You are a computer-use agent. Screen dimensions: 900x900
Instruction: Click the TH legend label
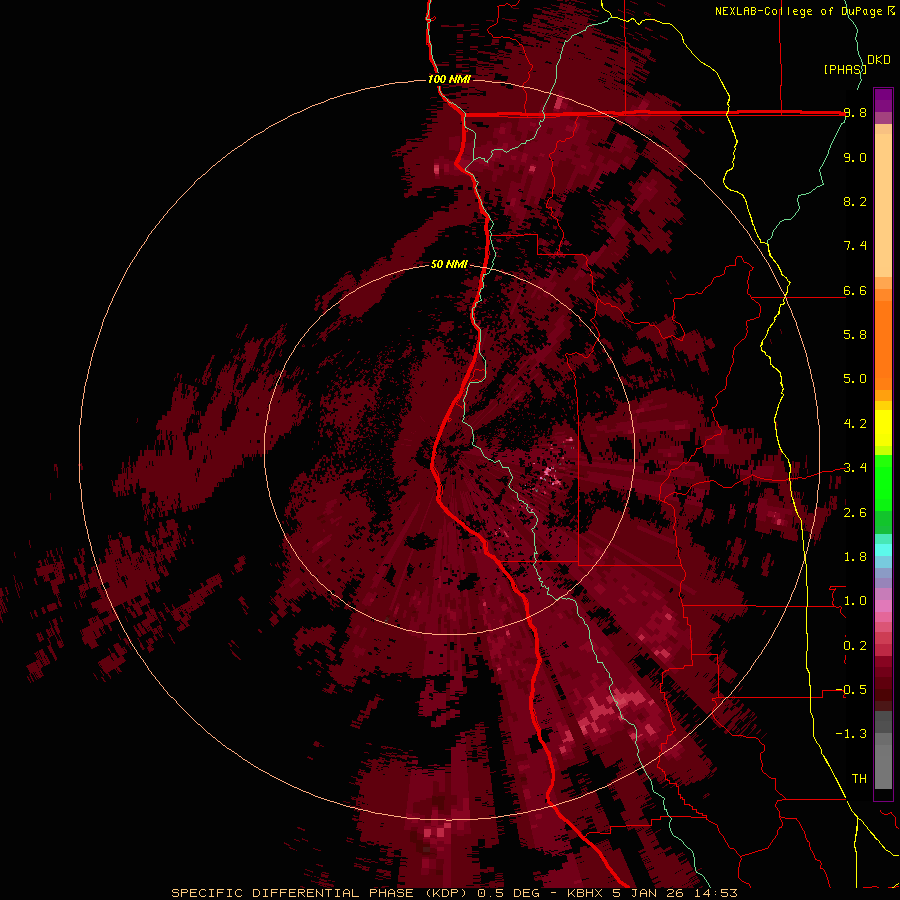(x=859, y=779)
